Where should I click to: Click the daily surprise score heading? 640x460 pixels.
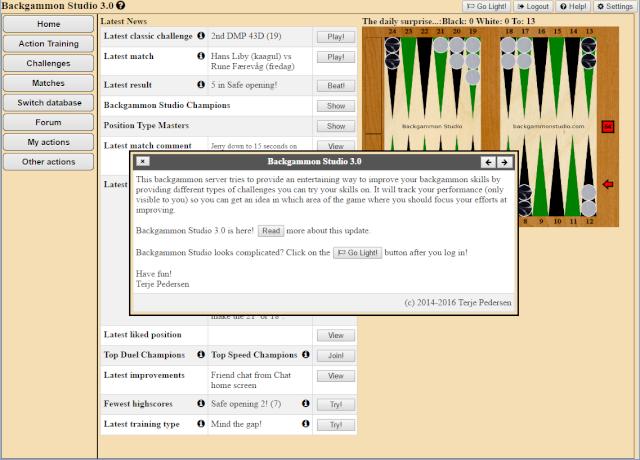(x=449, y=21)
